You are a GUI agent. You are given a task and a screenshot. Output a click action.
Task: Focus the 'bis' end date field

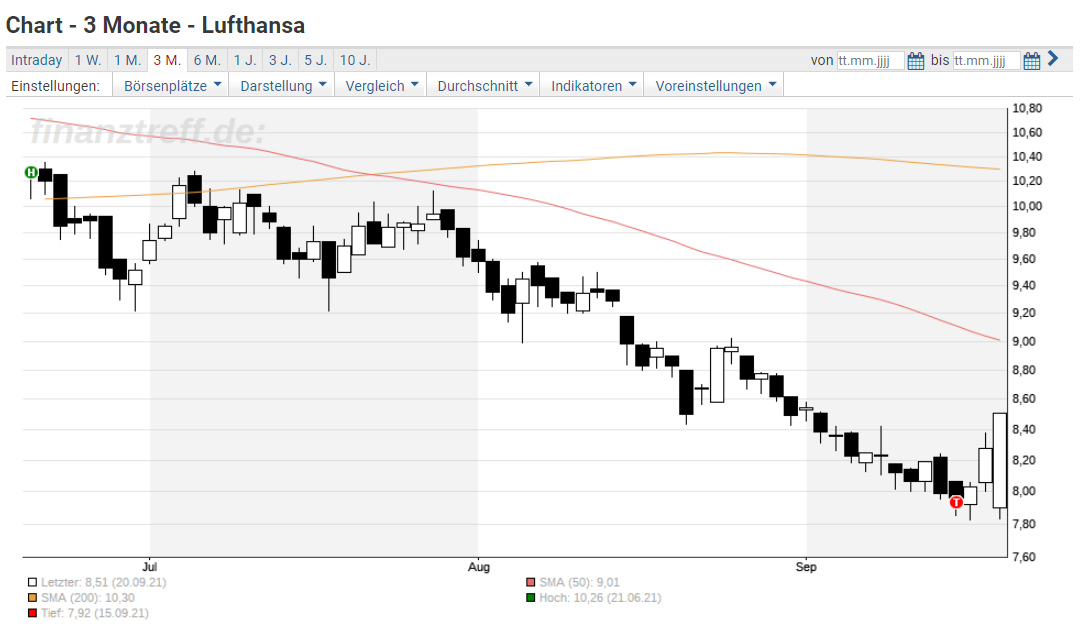click(986, 61)
